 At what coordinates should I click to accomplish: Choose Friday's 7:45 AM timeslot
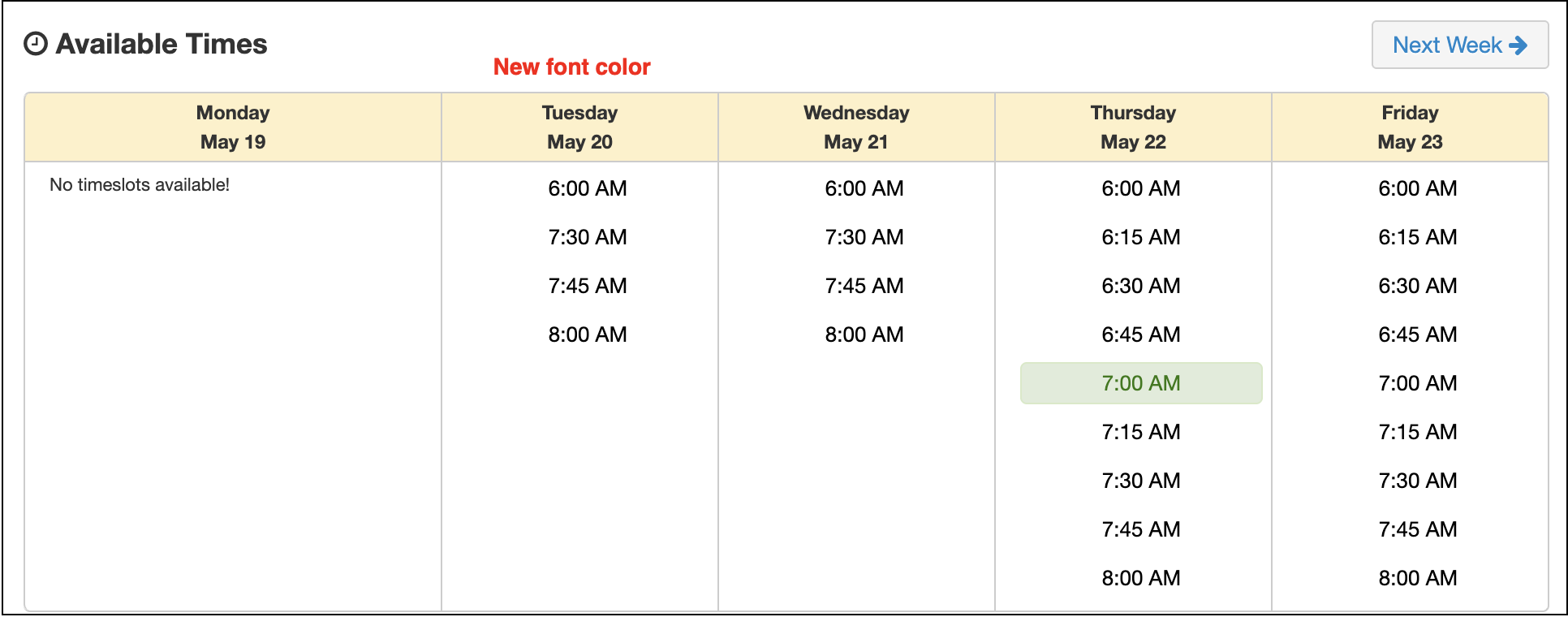pyautogui.click(x=1417, y=529)
